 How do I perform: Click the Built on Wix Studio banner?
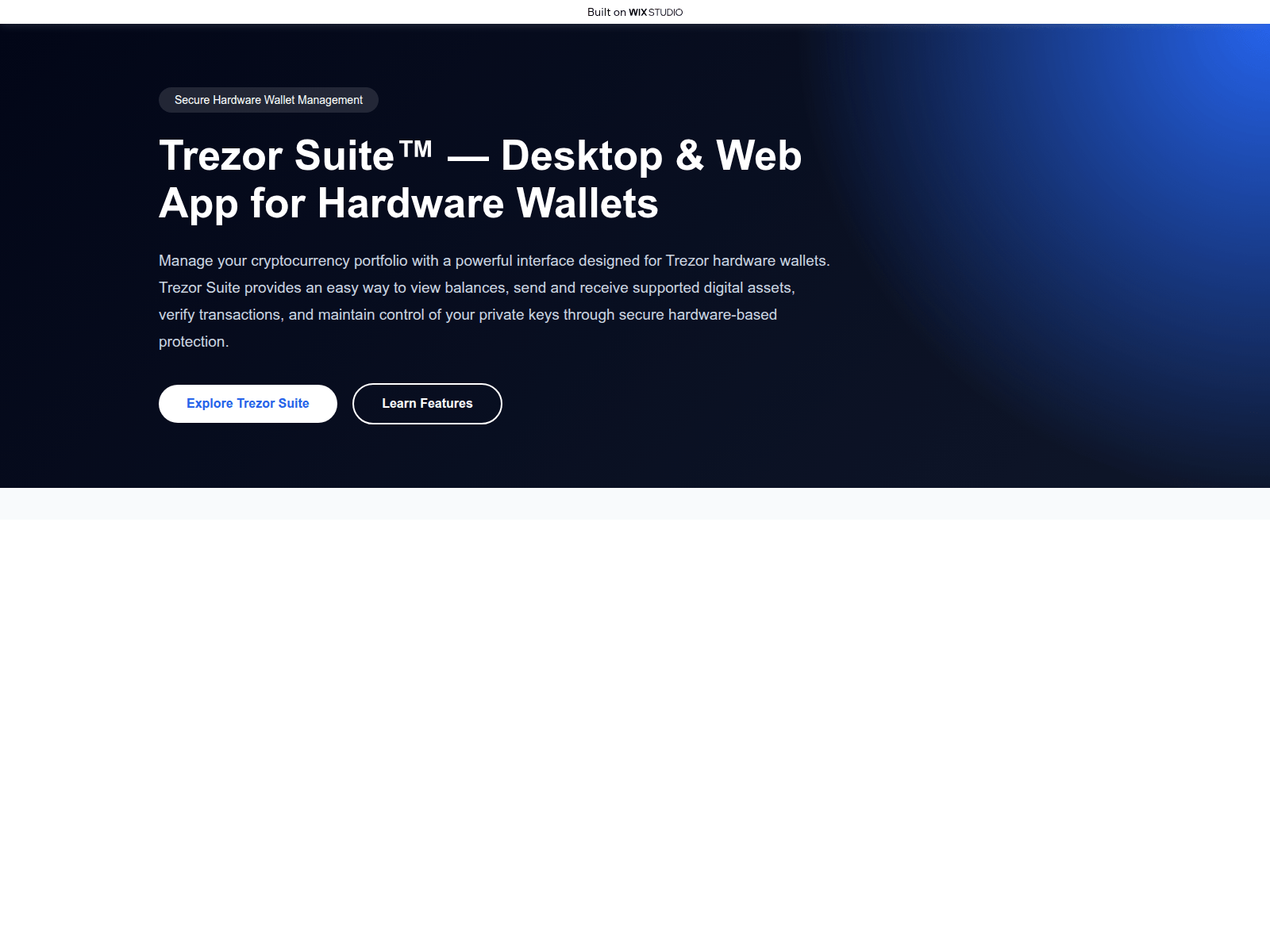coord(635,12)
